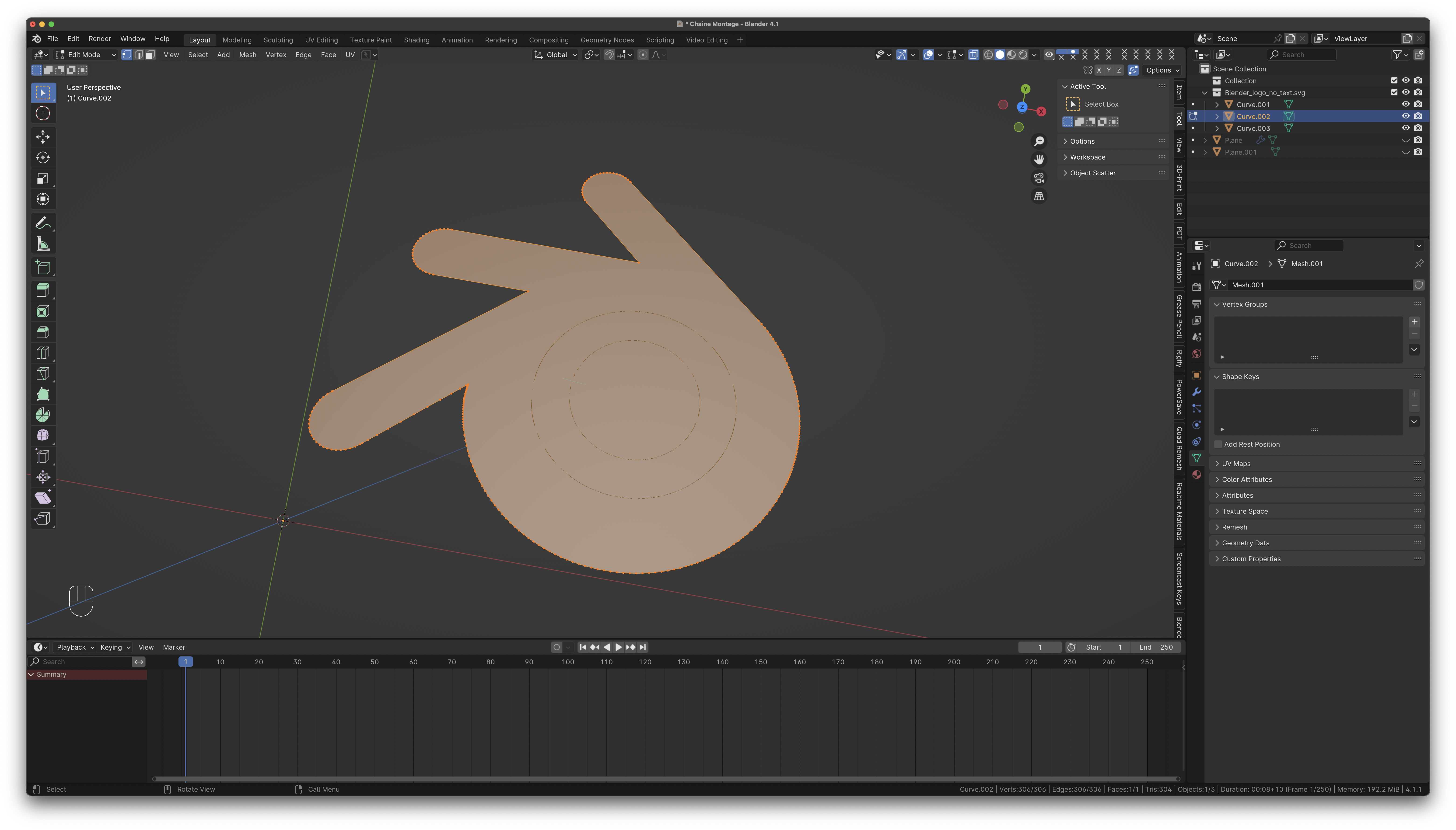Activate the Move tool
1456x830 pixels.
(43, 137)
